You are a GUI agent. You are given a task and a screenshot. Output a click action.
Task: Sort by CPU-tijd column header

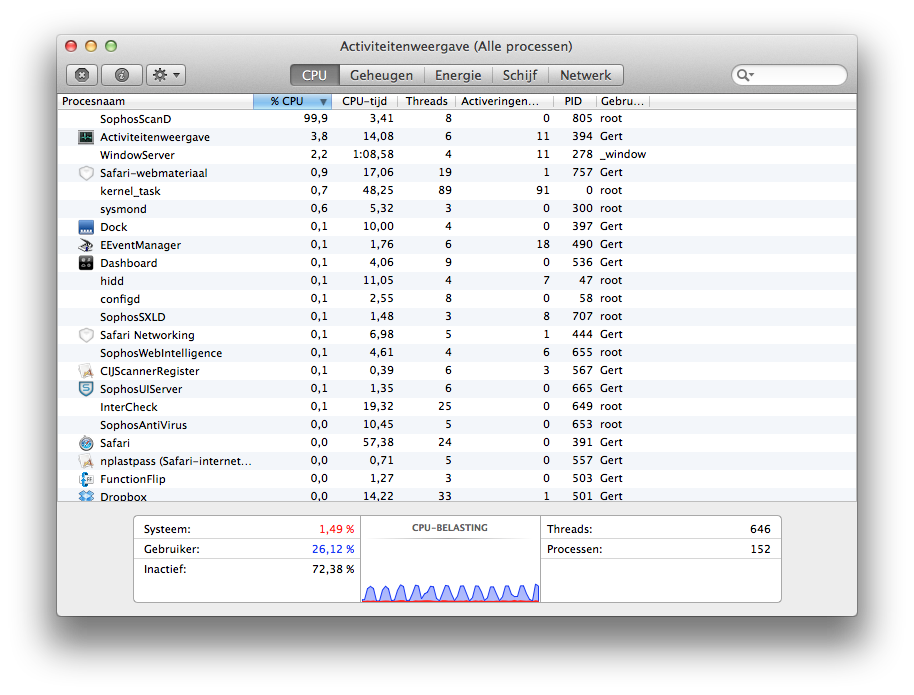(x=364, y=101)
